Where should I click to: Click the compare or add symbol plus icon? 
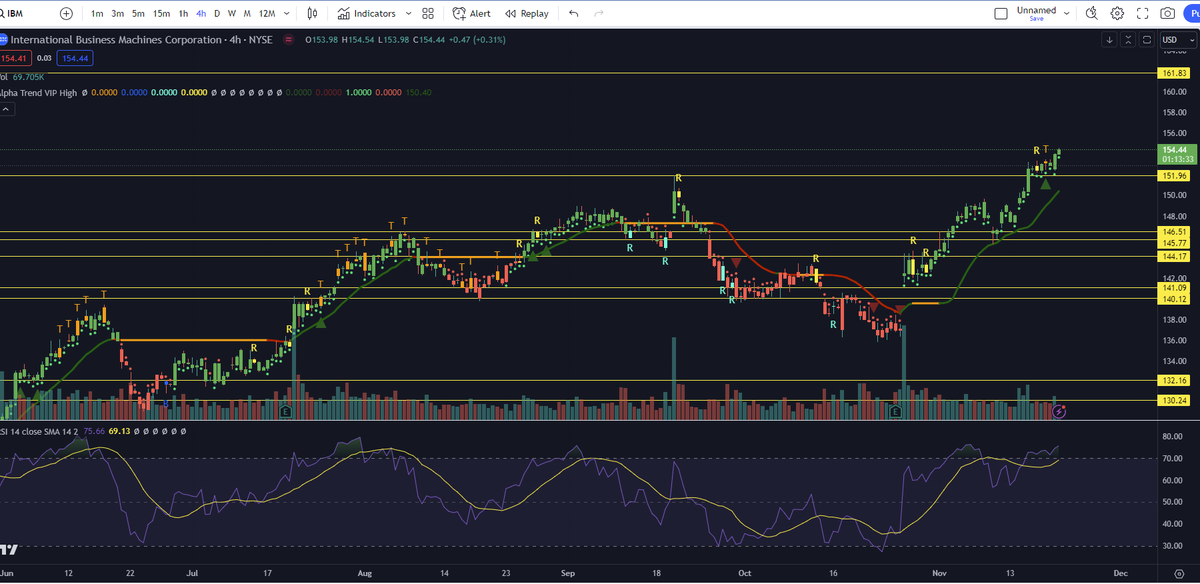[x=66, y=14]
